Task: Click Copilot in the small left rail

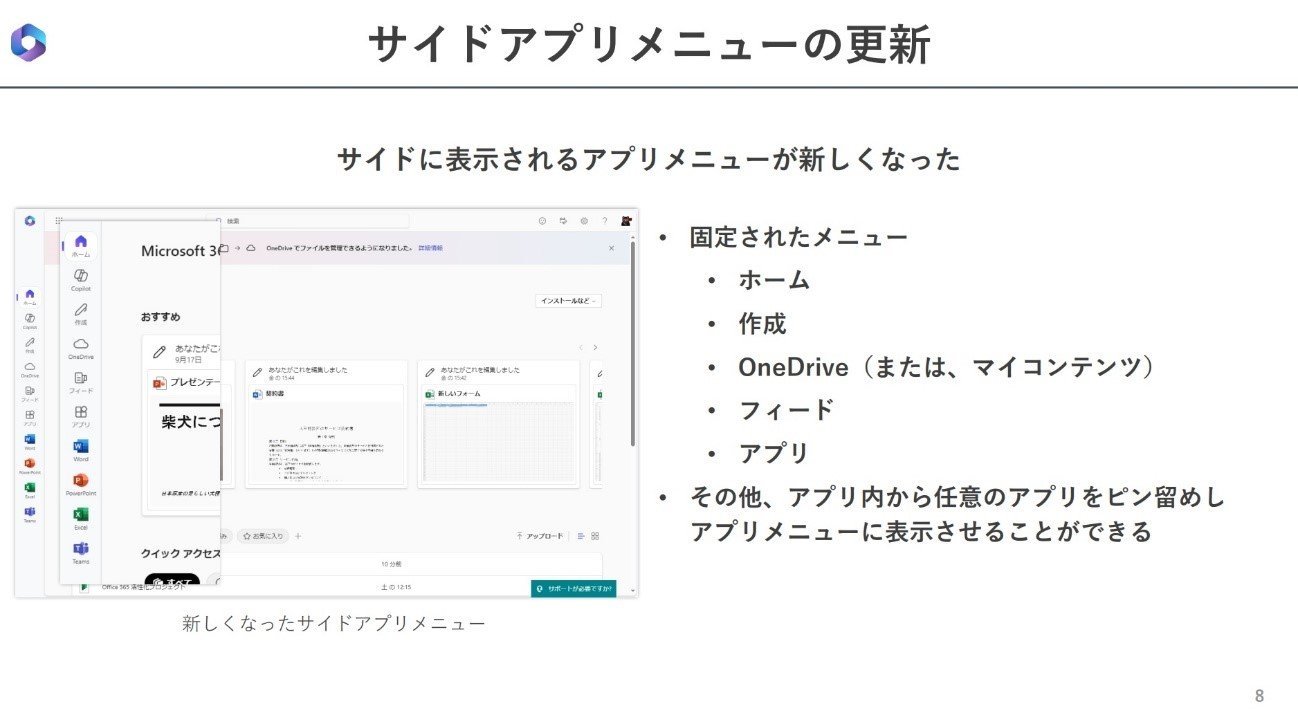Action: [30, 320]
